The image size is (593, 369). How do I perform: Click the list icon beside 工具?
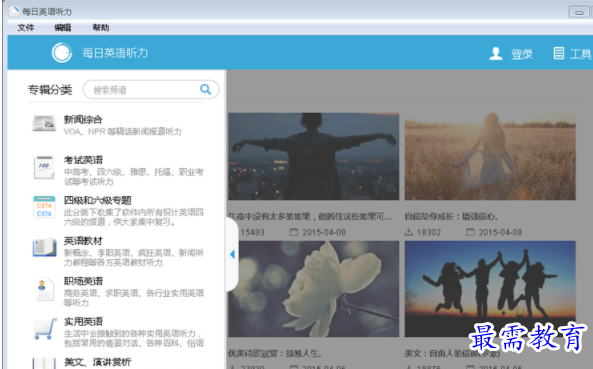pos(559,53)
